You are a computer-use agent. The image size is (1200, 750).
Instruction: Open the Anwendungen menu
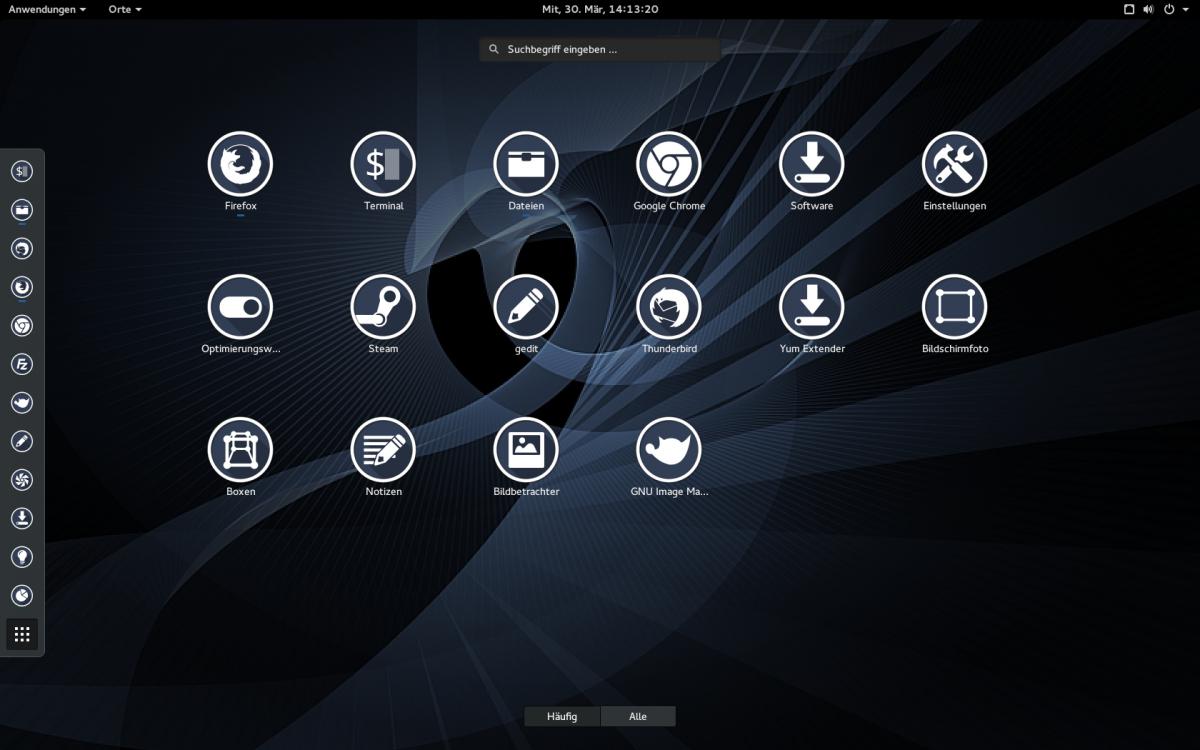coord(47,9)
